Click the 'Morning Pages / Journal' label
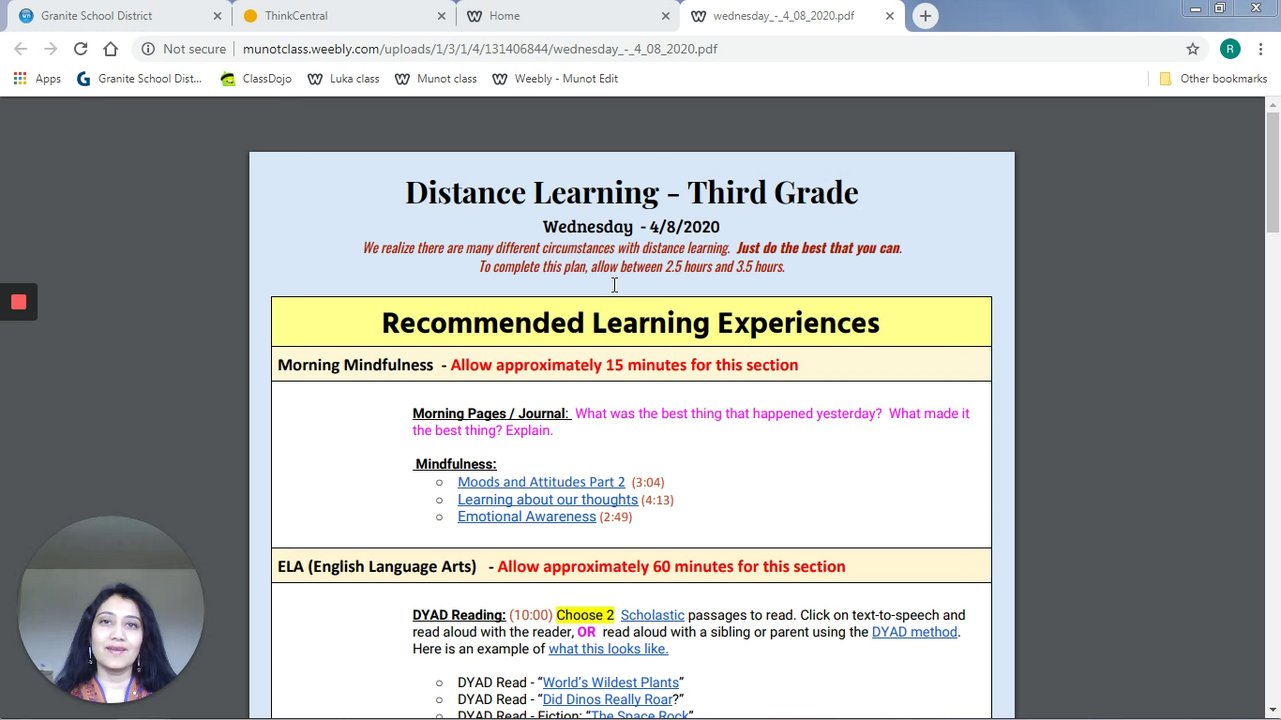This screenshot has width=1281, height=720. (x=489, y=413)
